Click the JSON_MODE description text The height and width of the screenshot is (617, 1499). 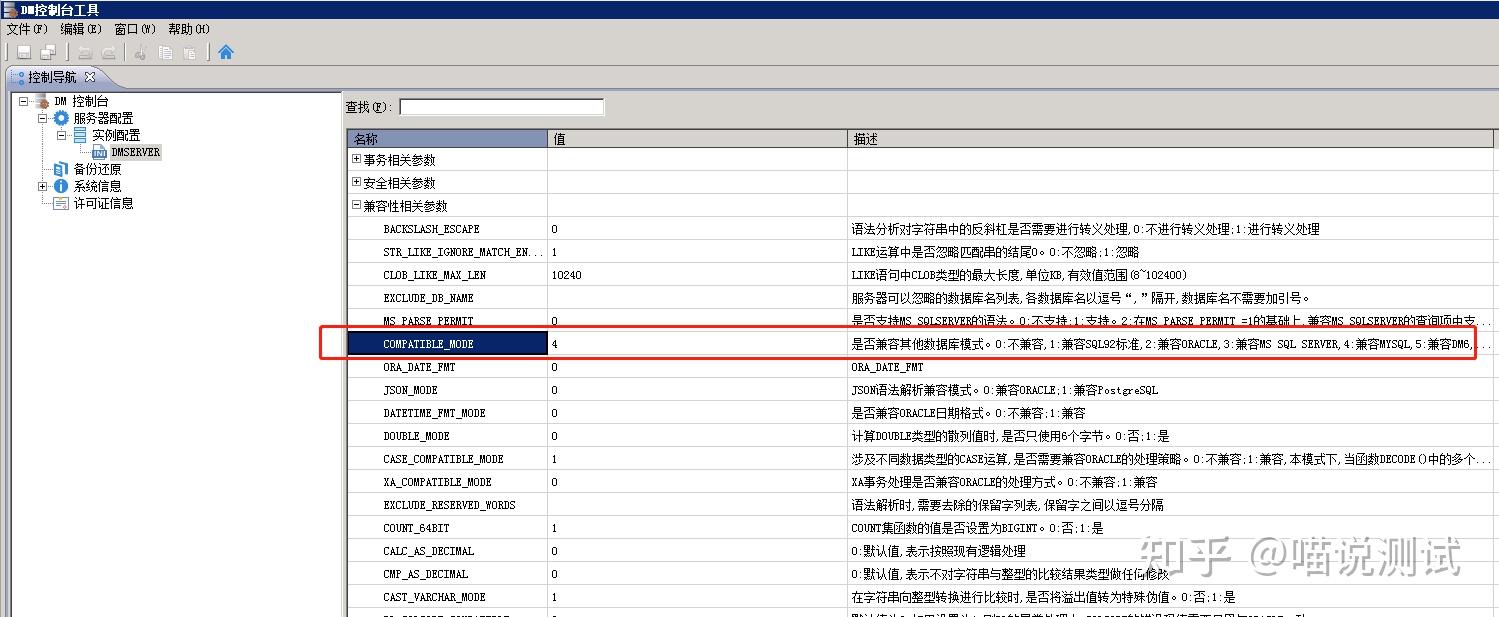click(1004, 390)
